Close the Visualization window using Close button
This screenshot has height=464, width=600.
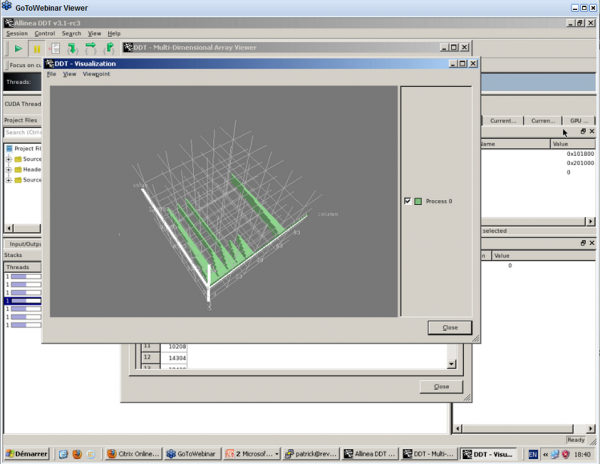pyautogui.click(x=449, y=327)
